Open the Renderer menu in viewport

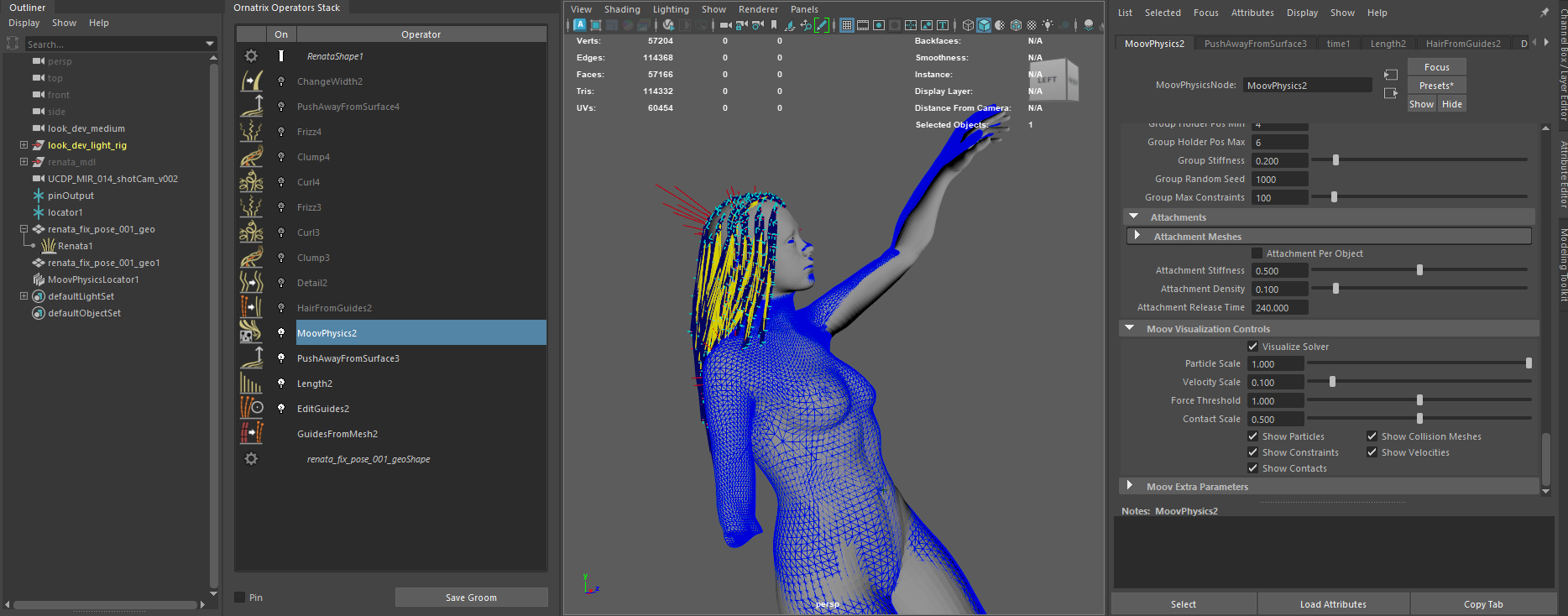coord(758,9)
